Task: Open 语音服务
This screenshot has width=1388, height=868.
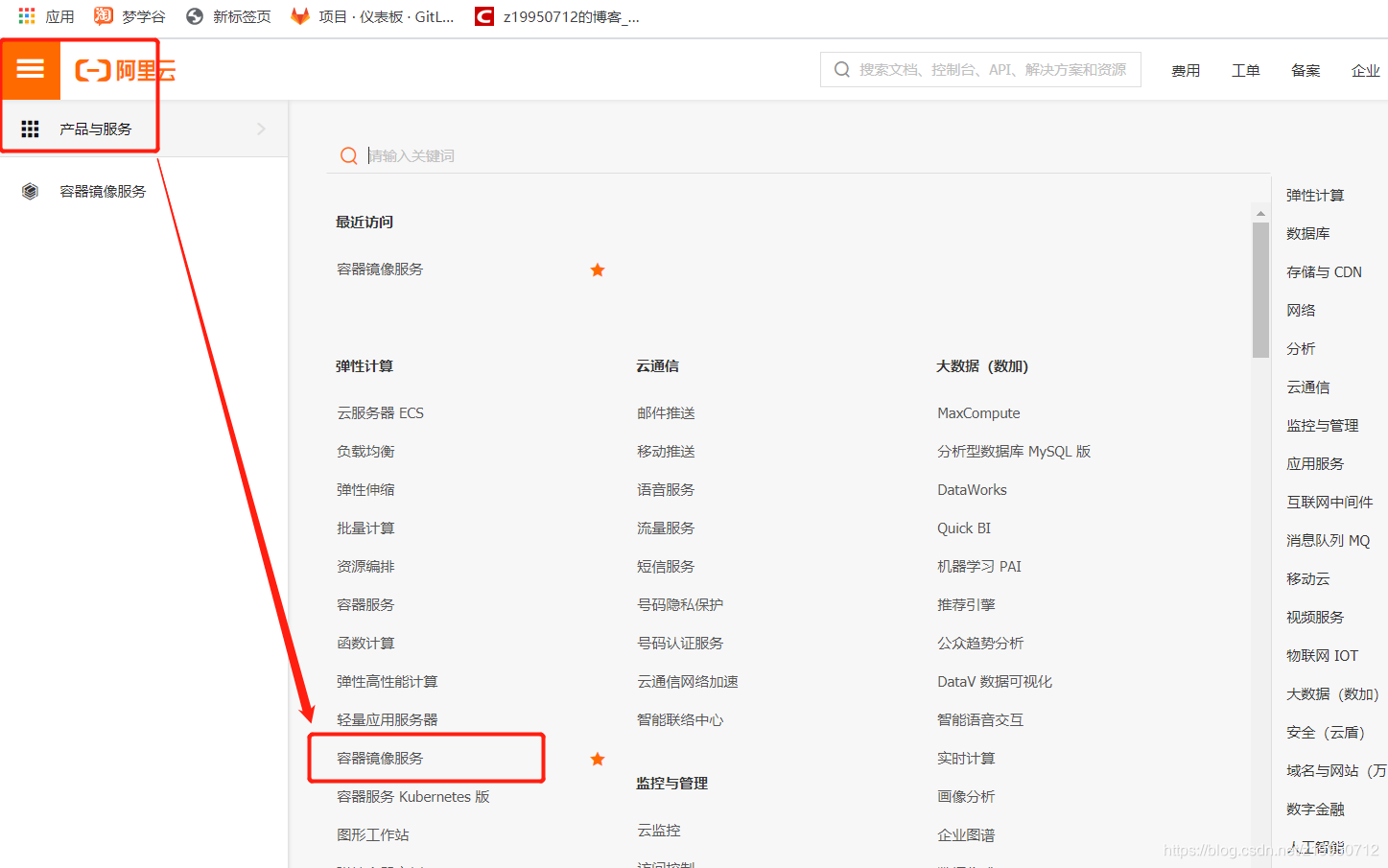Action: (x=666, y=490)
